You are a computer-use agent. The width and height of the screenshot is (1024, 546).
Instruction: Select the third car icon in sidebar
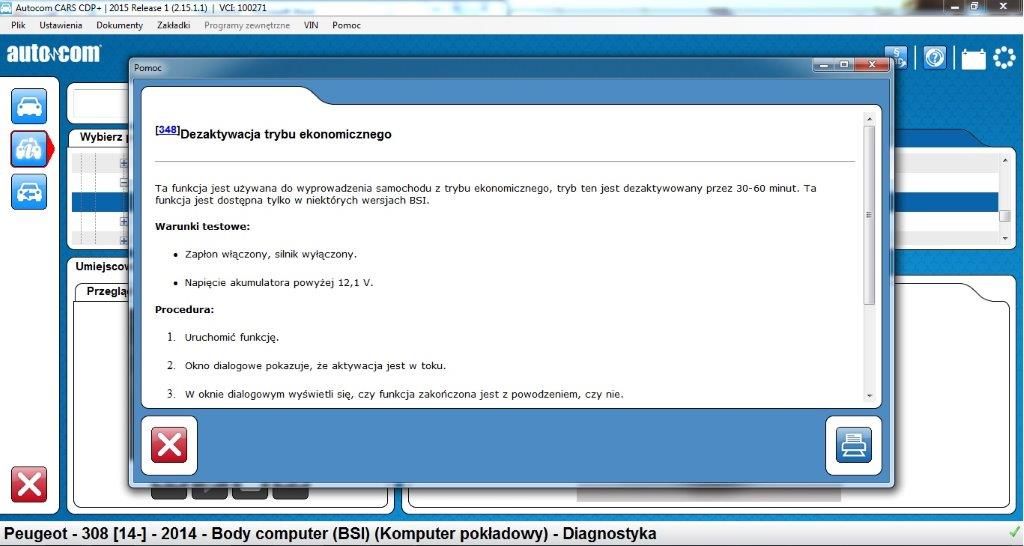[x=29, y=192]
